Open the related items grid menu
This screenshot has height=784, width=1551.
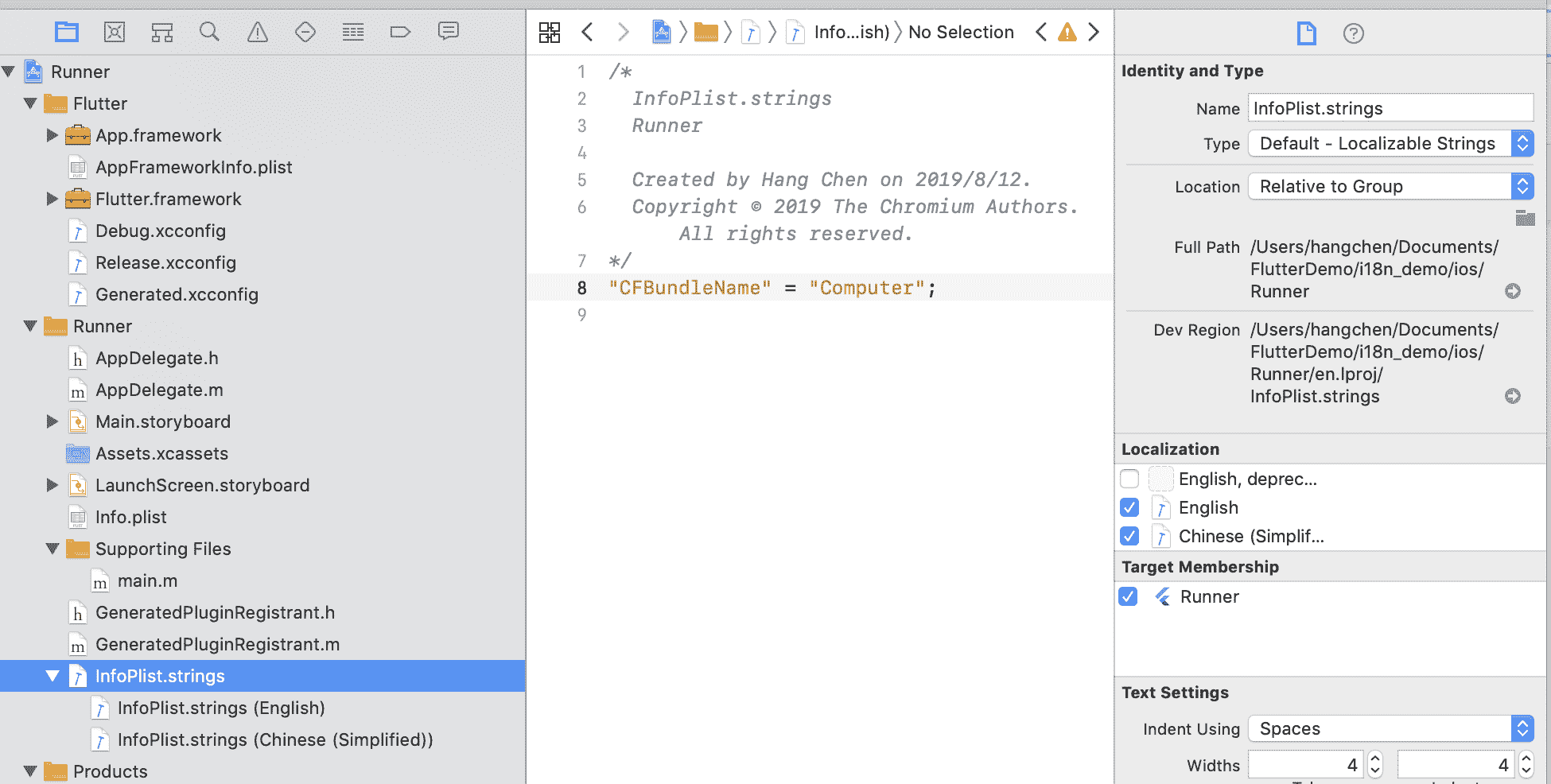pos(550,33)
